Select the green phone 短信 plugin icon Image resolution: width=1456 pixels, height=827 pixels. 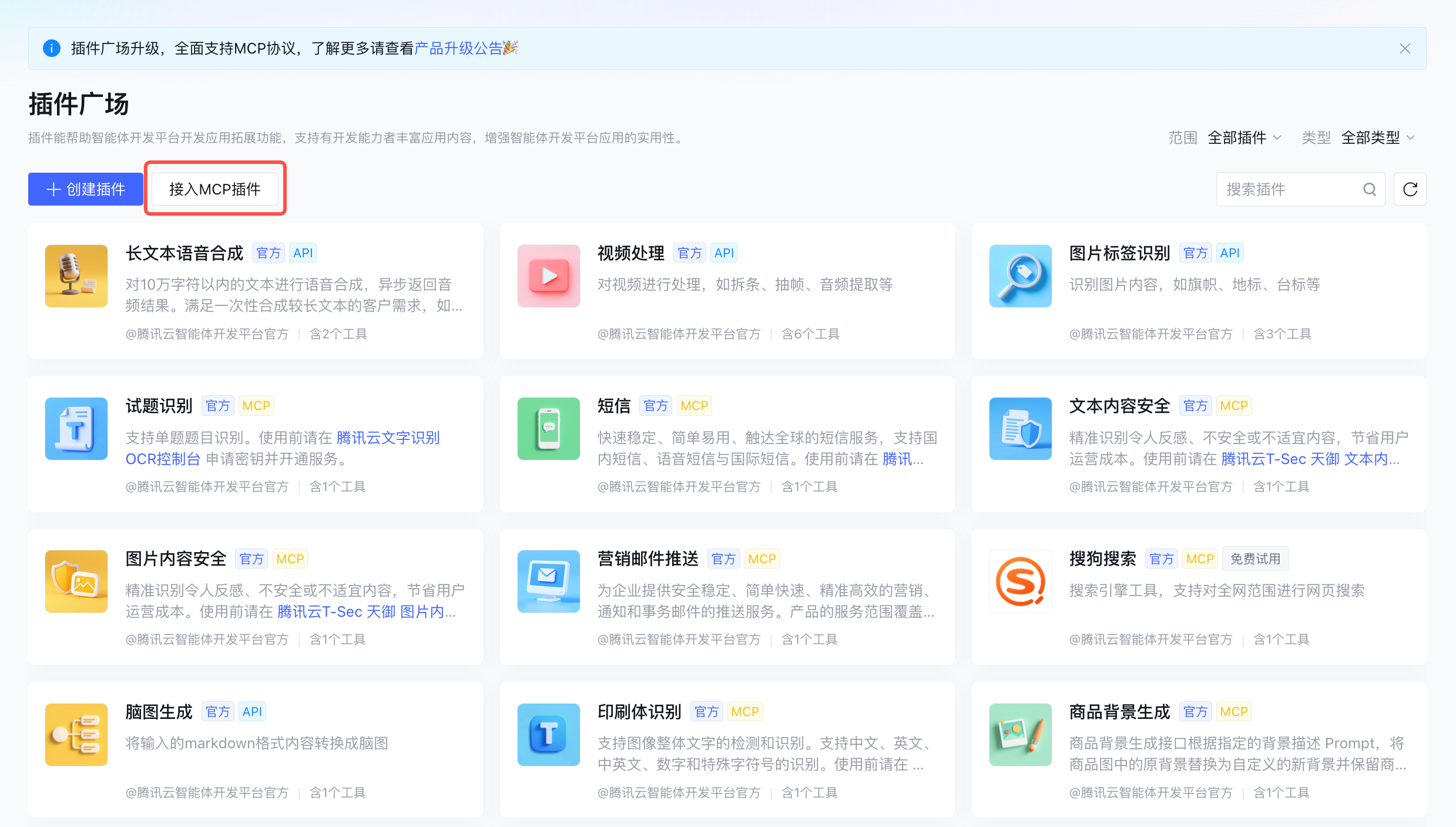[548, 428]
